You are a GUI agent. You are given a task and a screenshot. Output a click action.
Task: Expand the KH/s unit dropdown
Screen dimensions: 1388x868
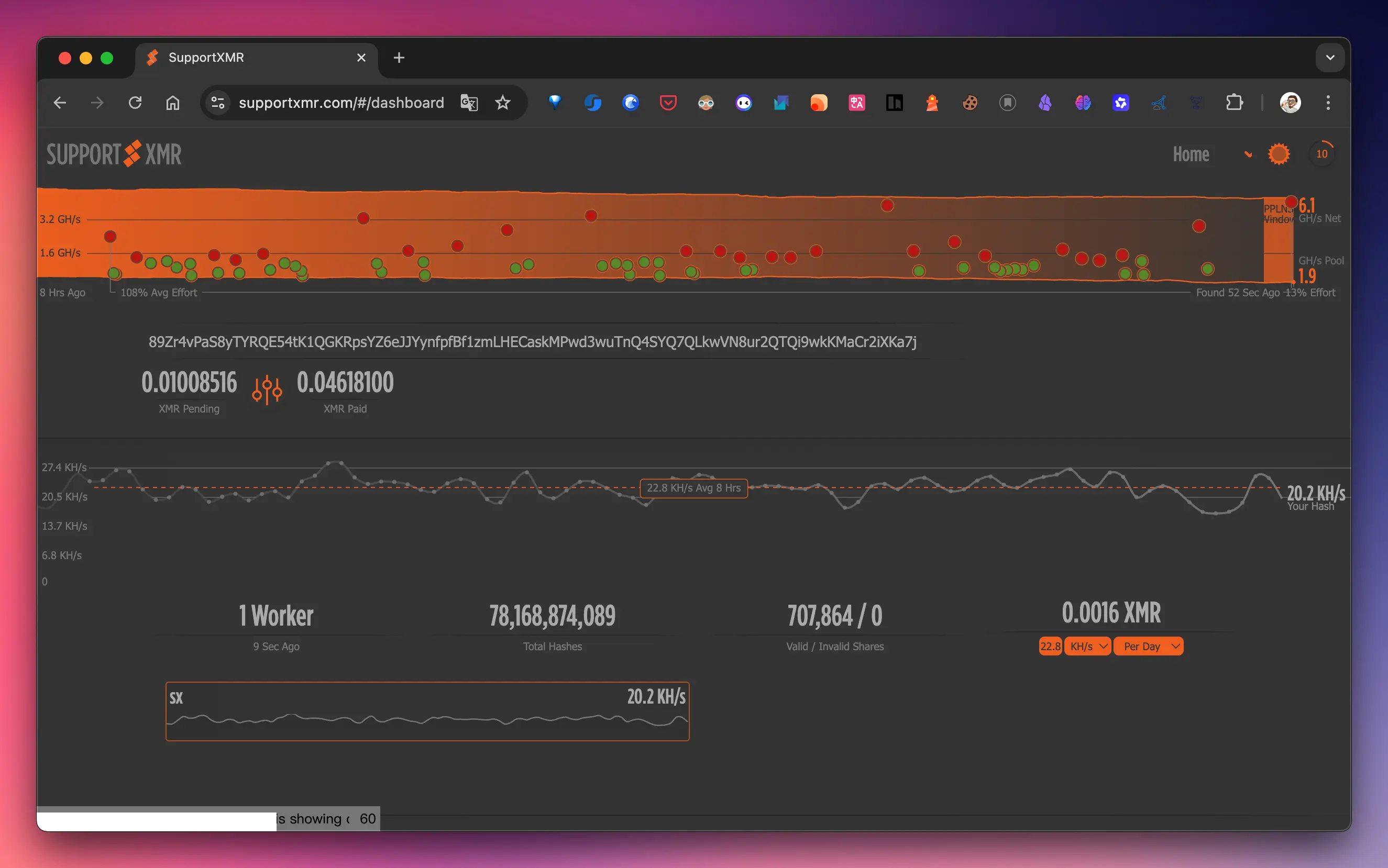(1088, 647)
